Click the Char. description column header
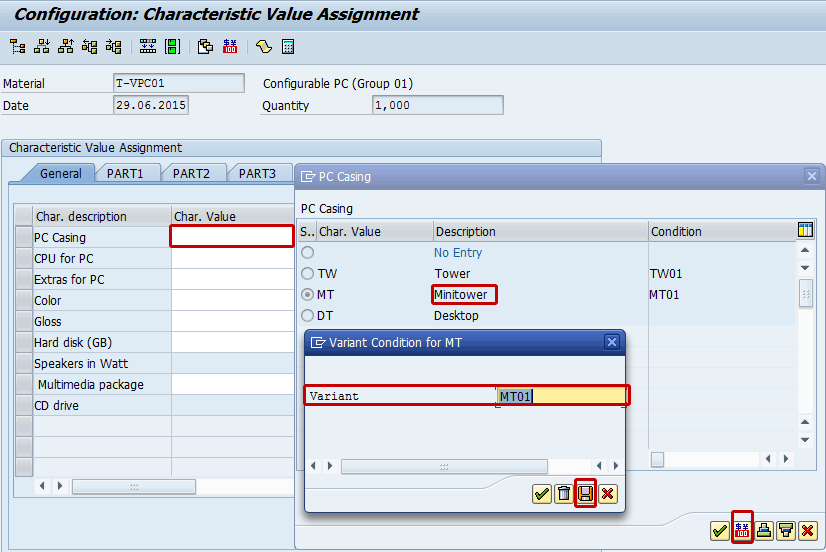This screenshot has width=826, height=552. click(x=102, y=216)
